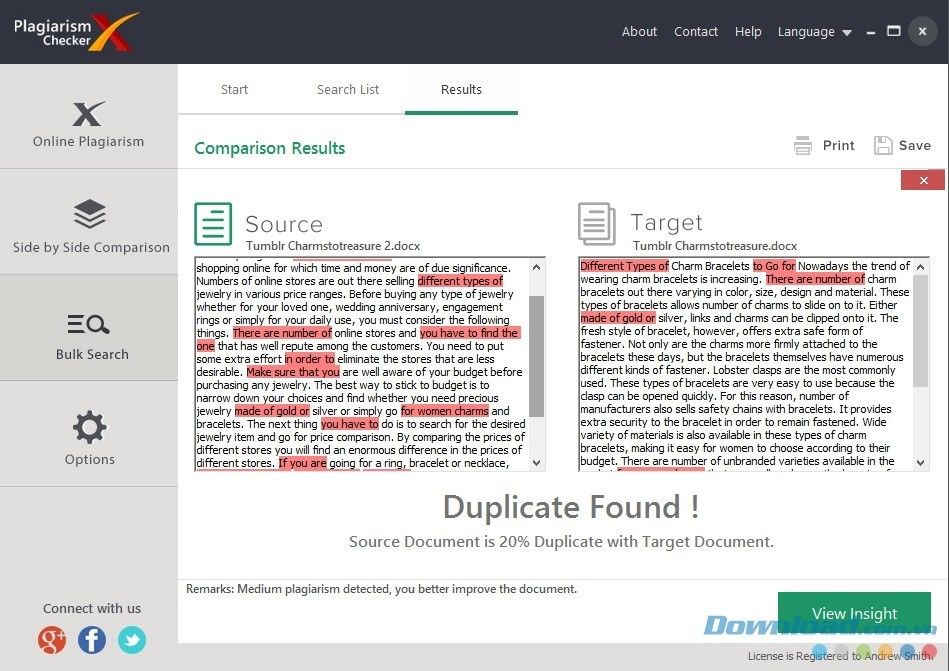
Task: Close the comparison results with red X
Action: [x=923, y=180]
